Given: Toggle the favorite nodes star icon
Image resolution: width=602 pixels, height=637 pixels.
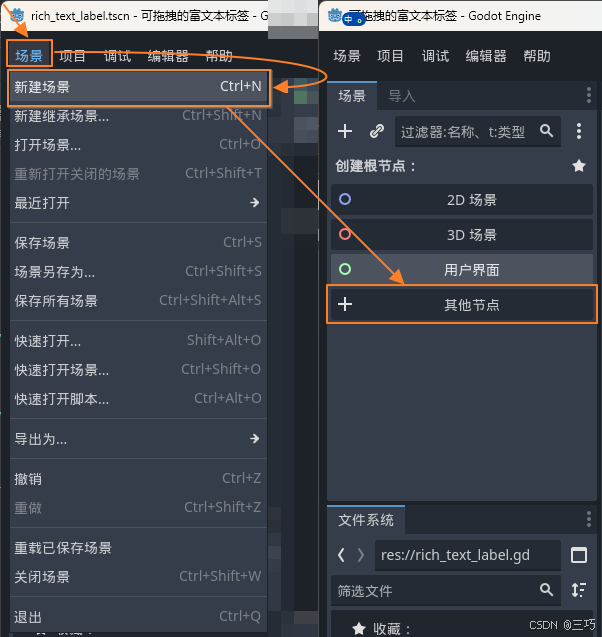Looking at the screenshot, I should click(x=579, y=166).
